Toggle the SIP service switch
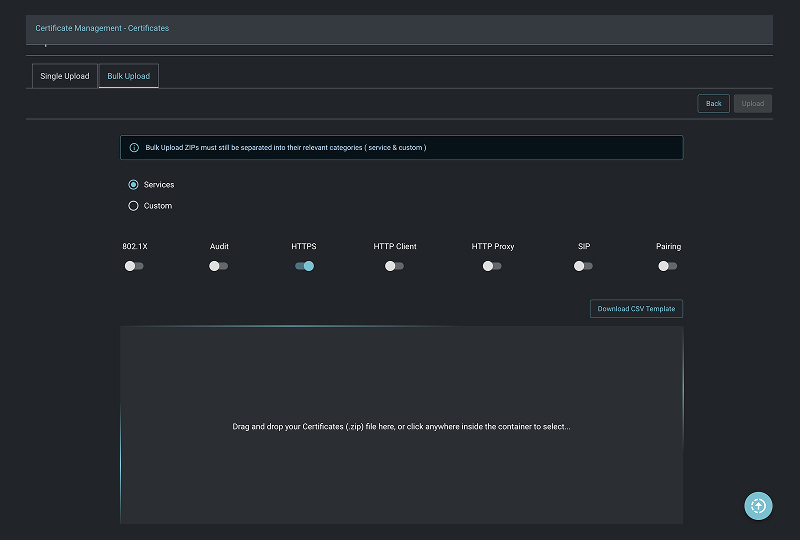800x540 pixels. coord(583,266)
